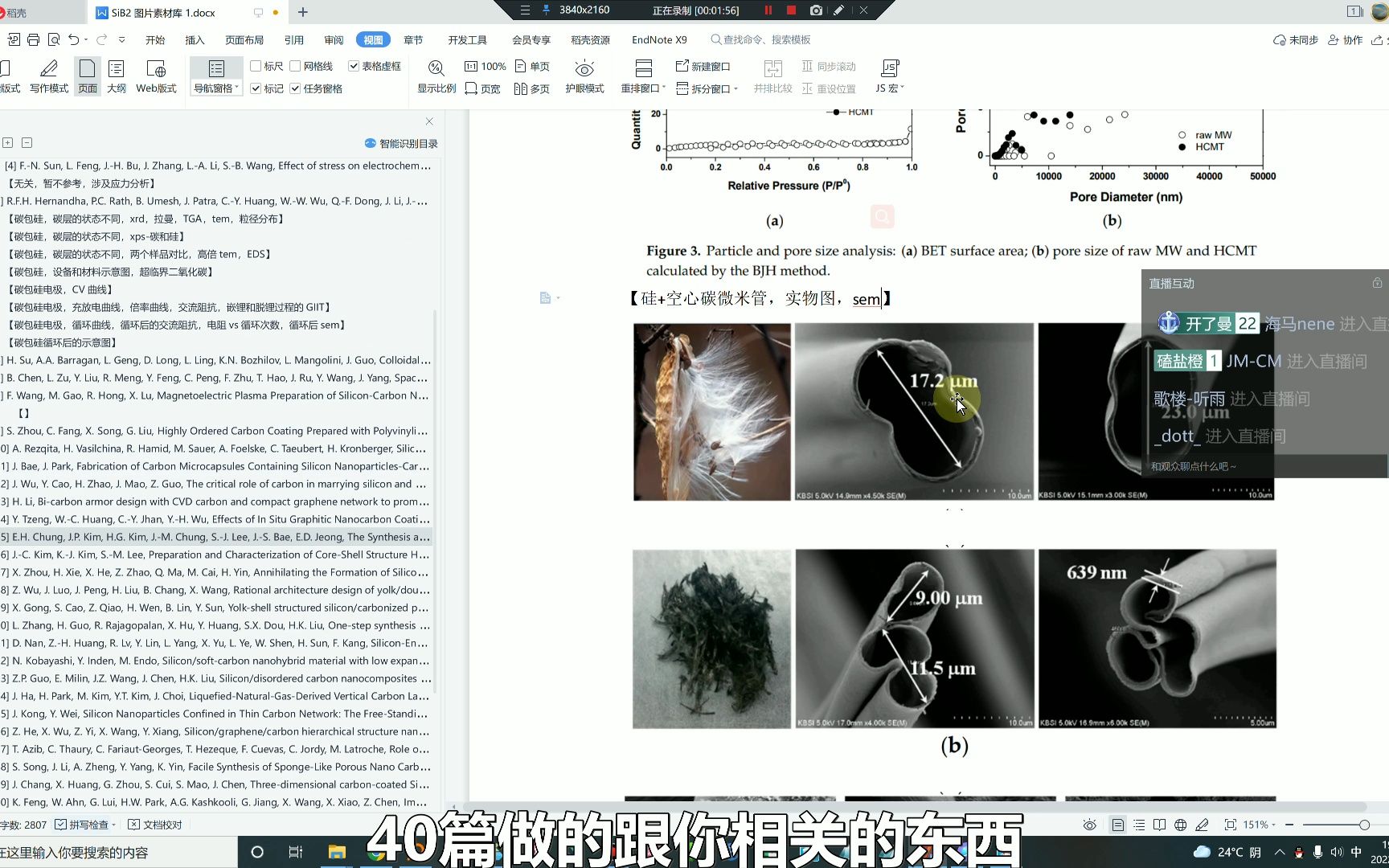Show hidden system tray icons

point(1279,852)
